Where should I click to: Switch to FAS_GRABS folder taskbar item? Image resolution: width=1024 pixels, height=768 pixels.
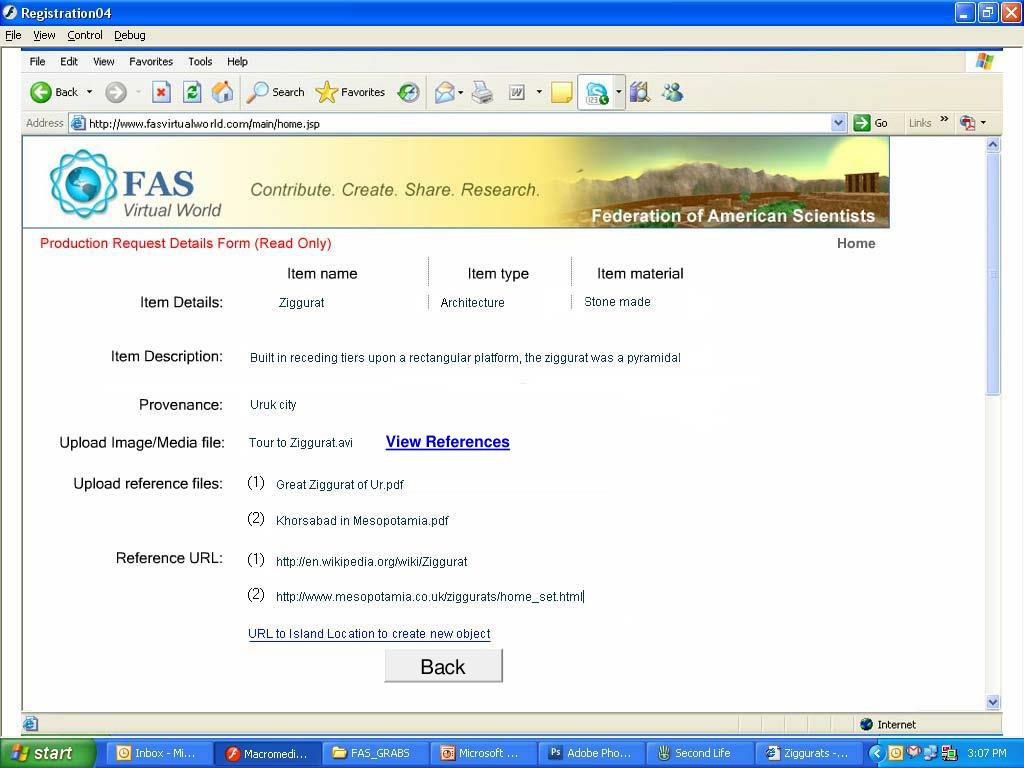[376, 753]
